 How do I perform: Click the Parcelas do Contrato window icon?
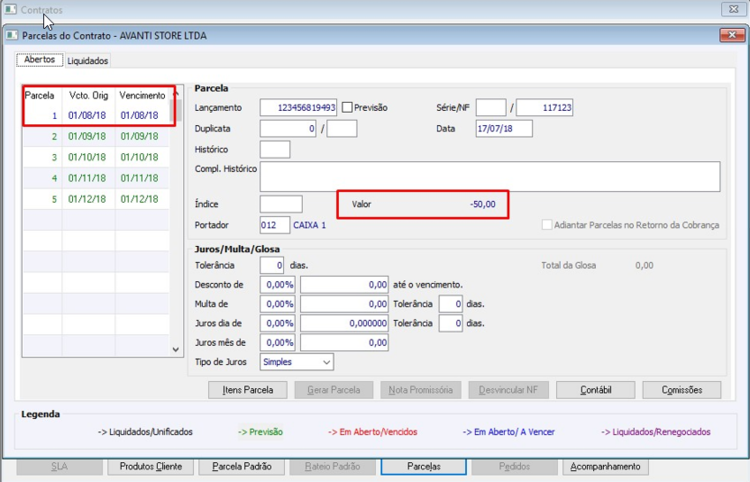coord(12,35)
